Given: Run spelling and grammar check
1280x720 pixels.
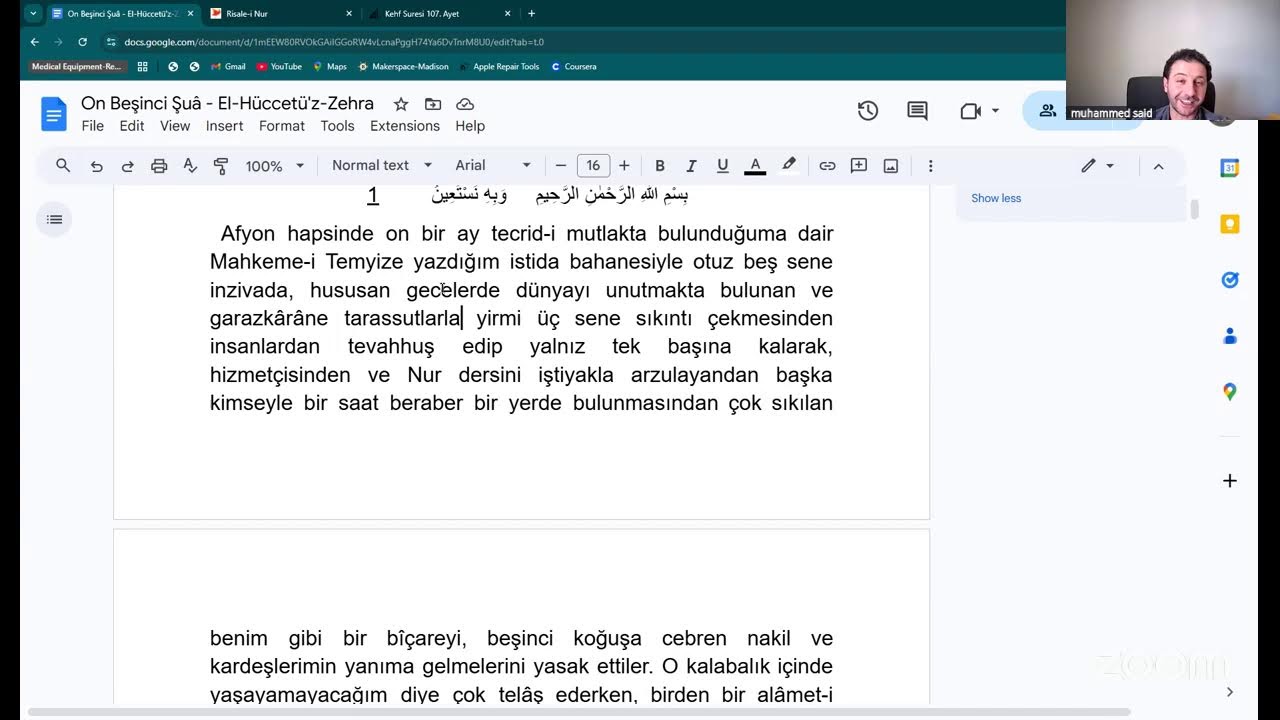Looking at the screenshot, I should [x=190, y=166].
